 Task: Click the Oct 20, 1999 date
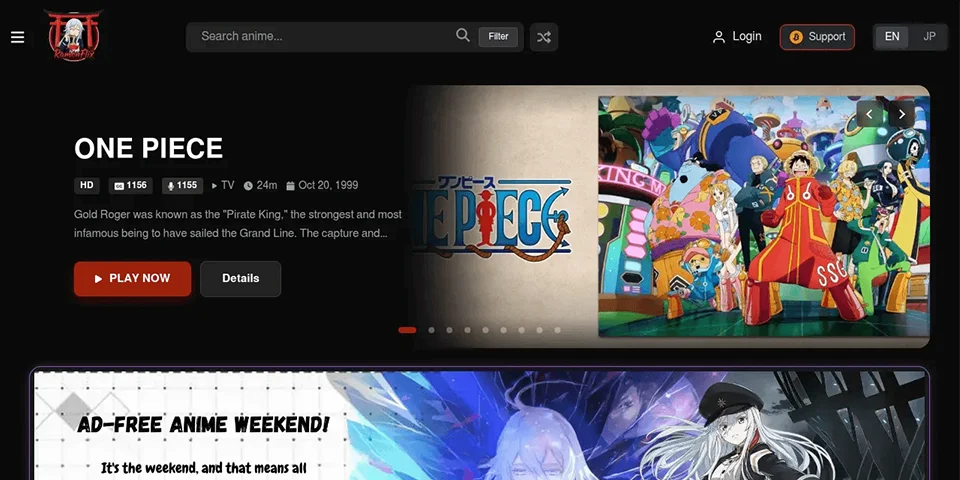coord(323,186)
